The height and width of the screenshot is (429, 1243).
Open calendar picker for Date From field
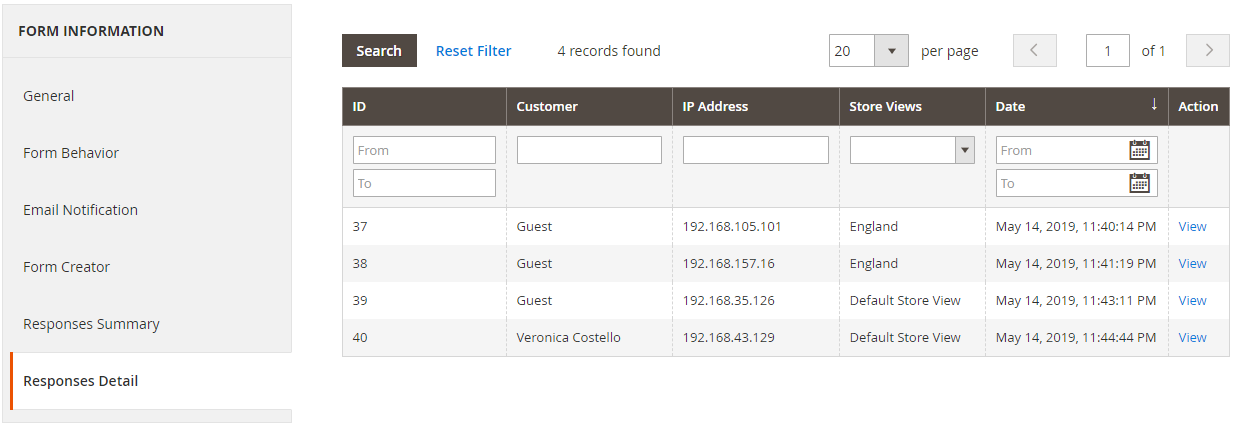click(x=1139, y=150)
